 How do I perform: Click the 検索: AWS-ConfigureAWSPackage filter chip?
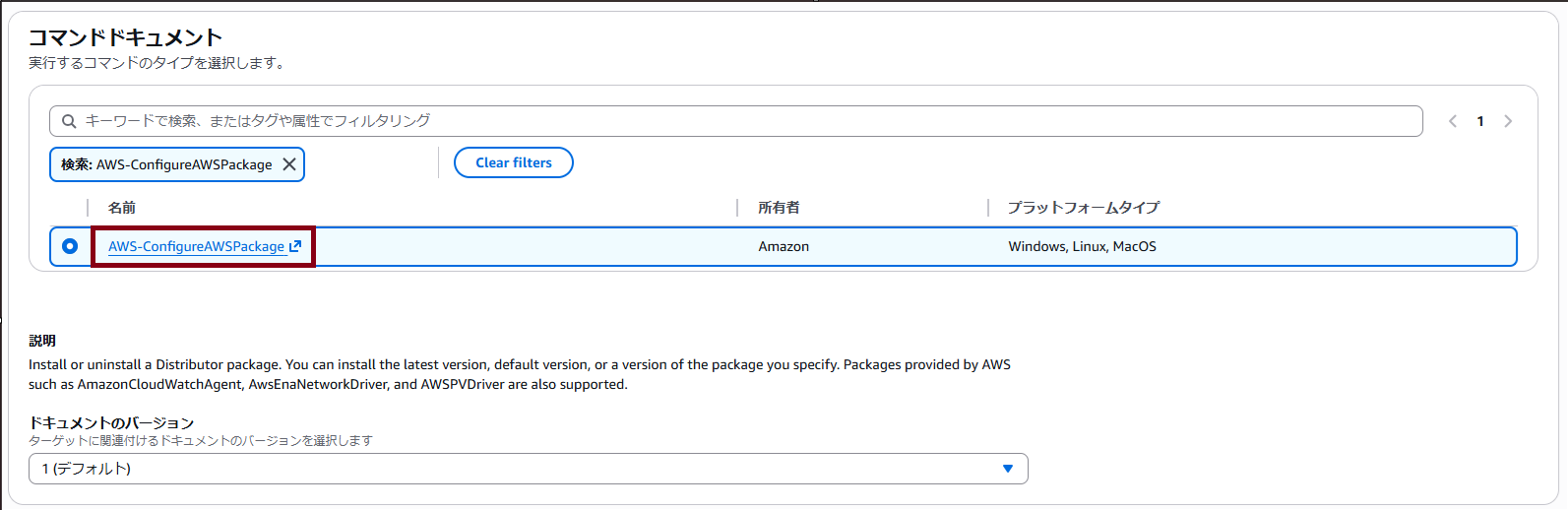(166, 164)
